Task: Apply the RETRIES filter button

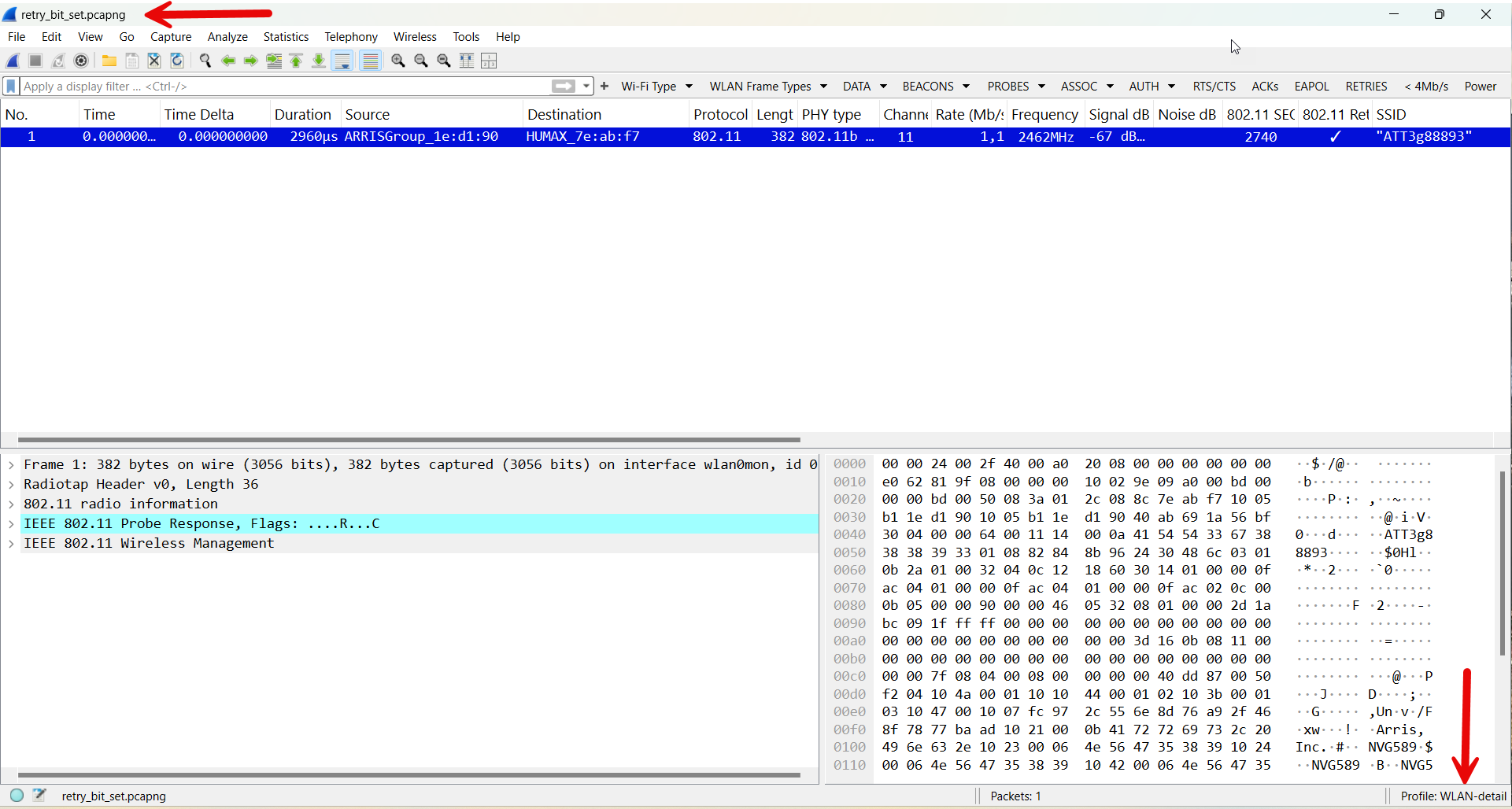Action: tap(1366, 87)
